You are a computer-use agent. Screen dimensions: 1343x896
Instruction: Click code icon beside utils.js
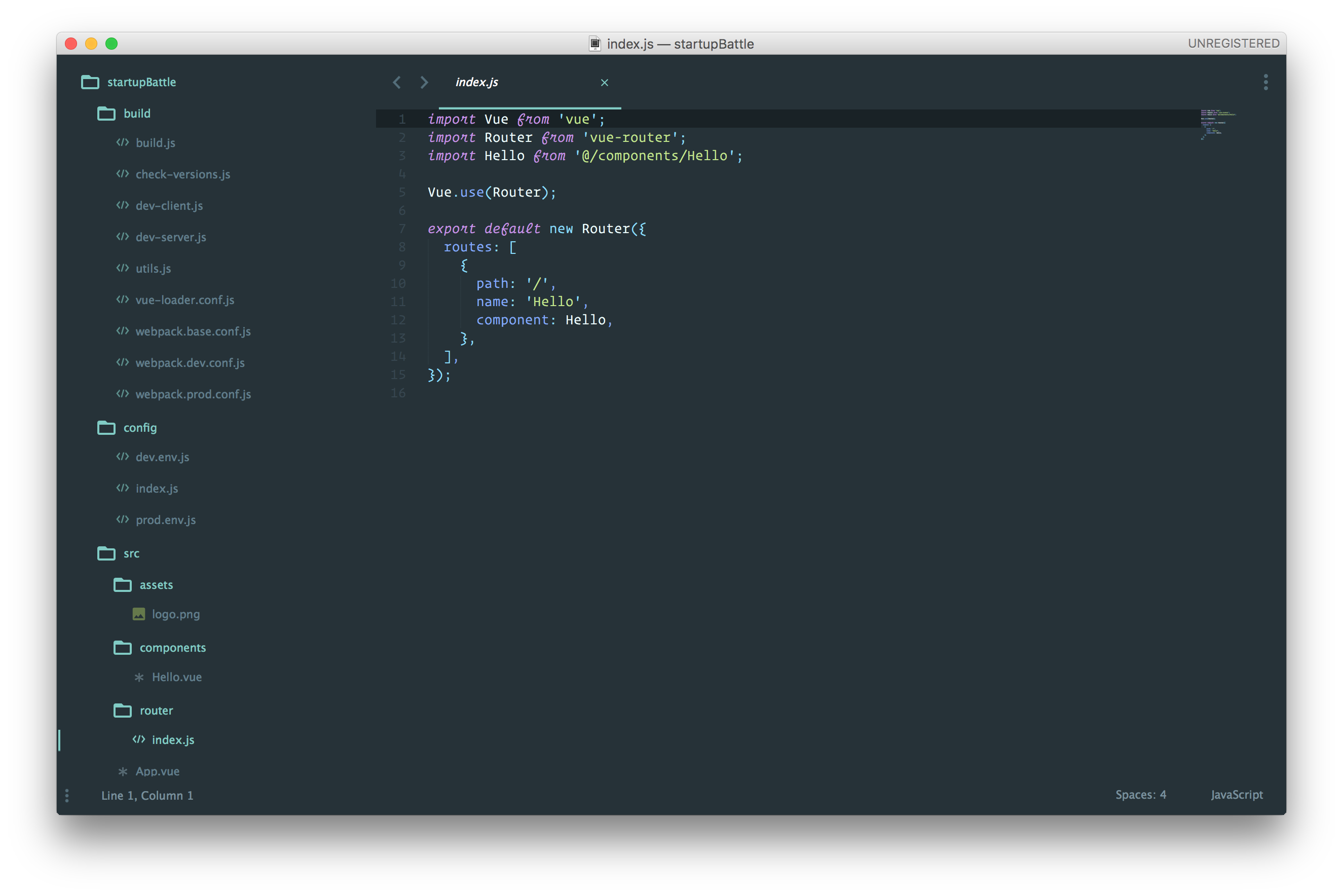122,268
